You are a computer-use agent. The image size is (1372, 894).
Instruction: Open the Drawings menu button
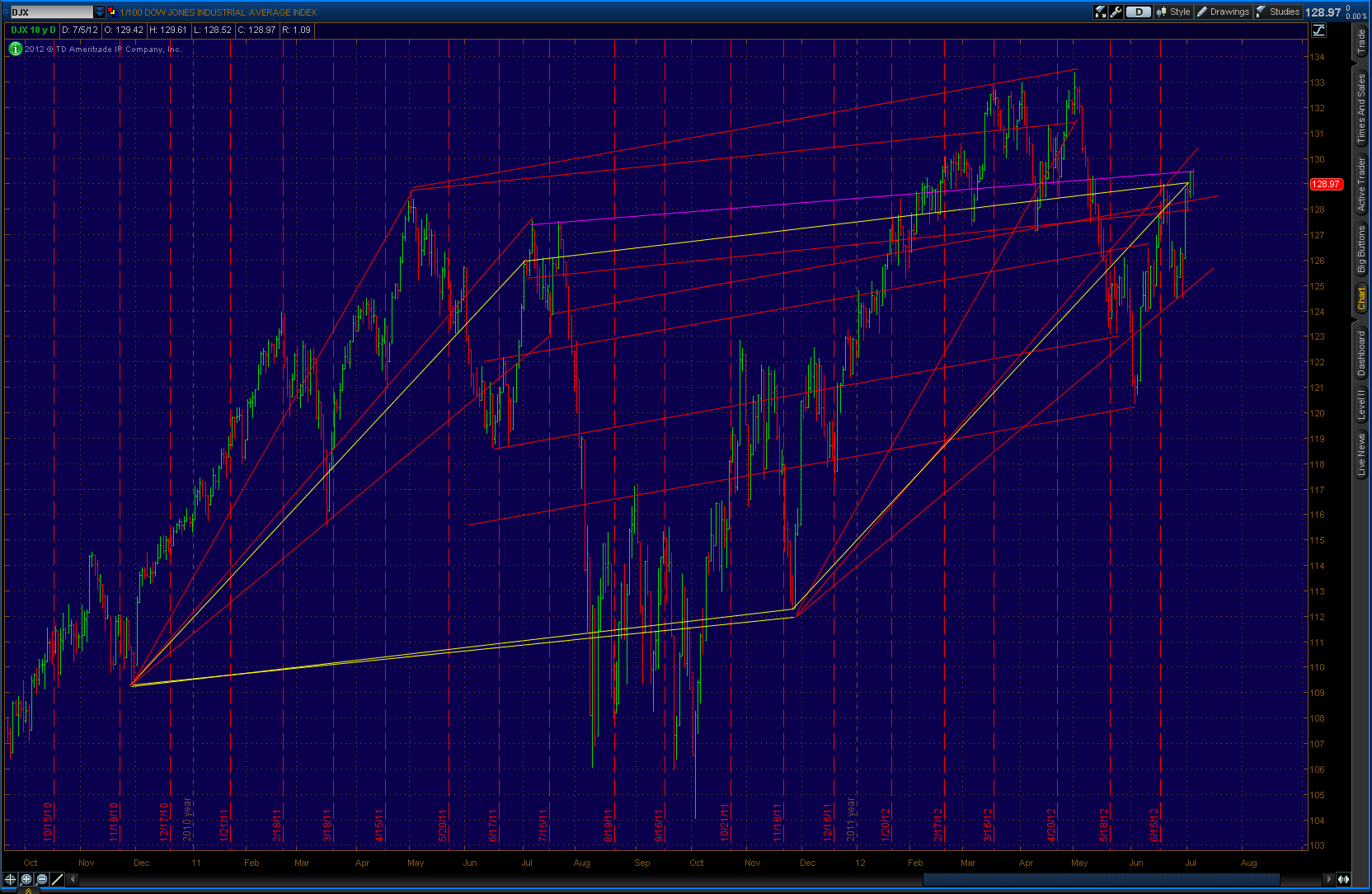1224,12
